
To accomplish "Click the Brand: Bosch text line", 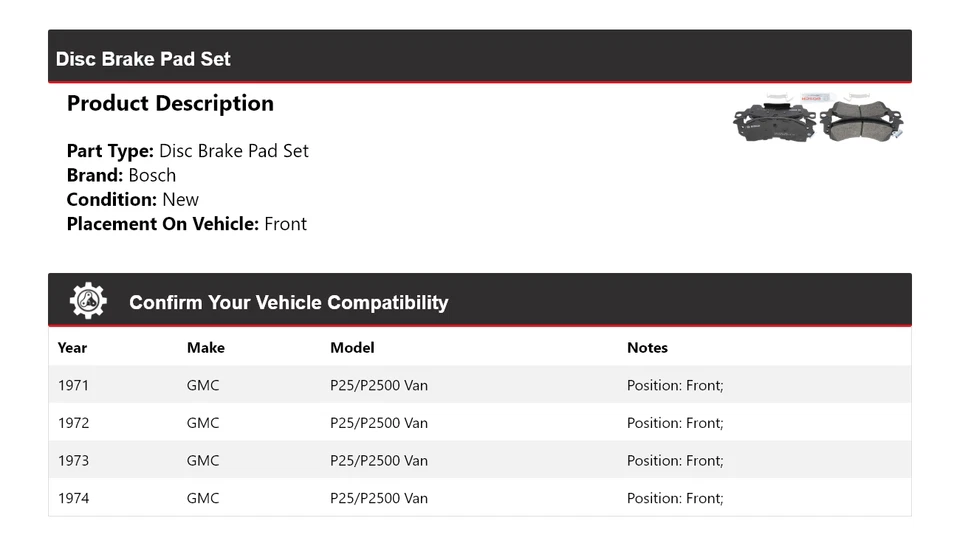I will [x=121, y=175].
